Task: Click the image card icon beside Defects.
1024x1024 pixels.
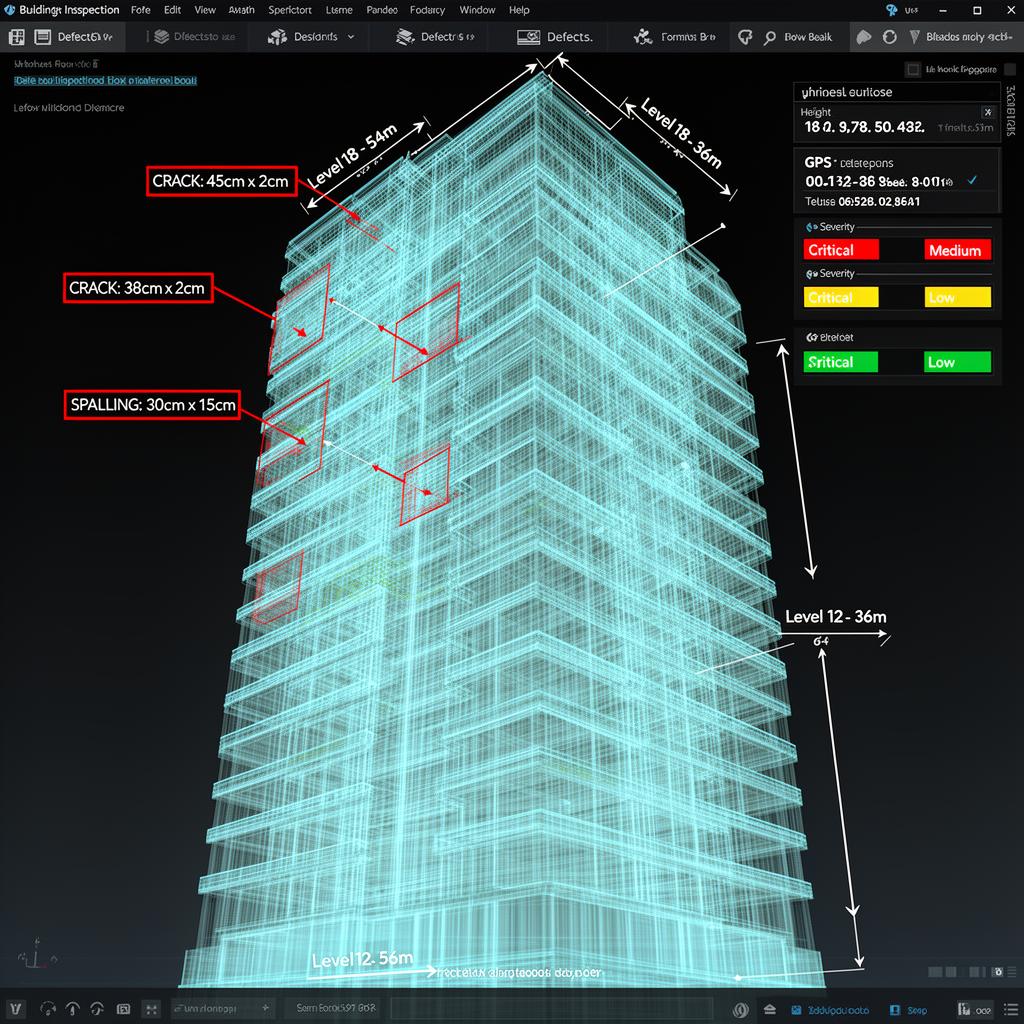Action: pyautogui.click(x=528, y=37)
